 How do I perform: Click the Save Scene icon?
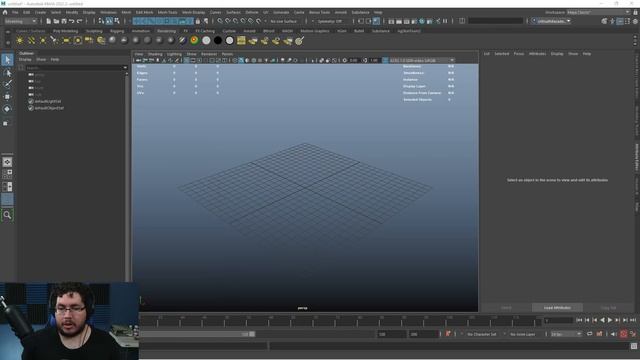click(64, 21)
